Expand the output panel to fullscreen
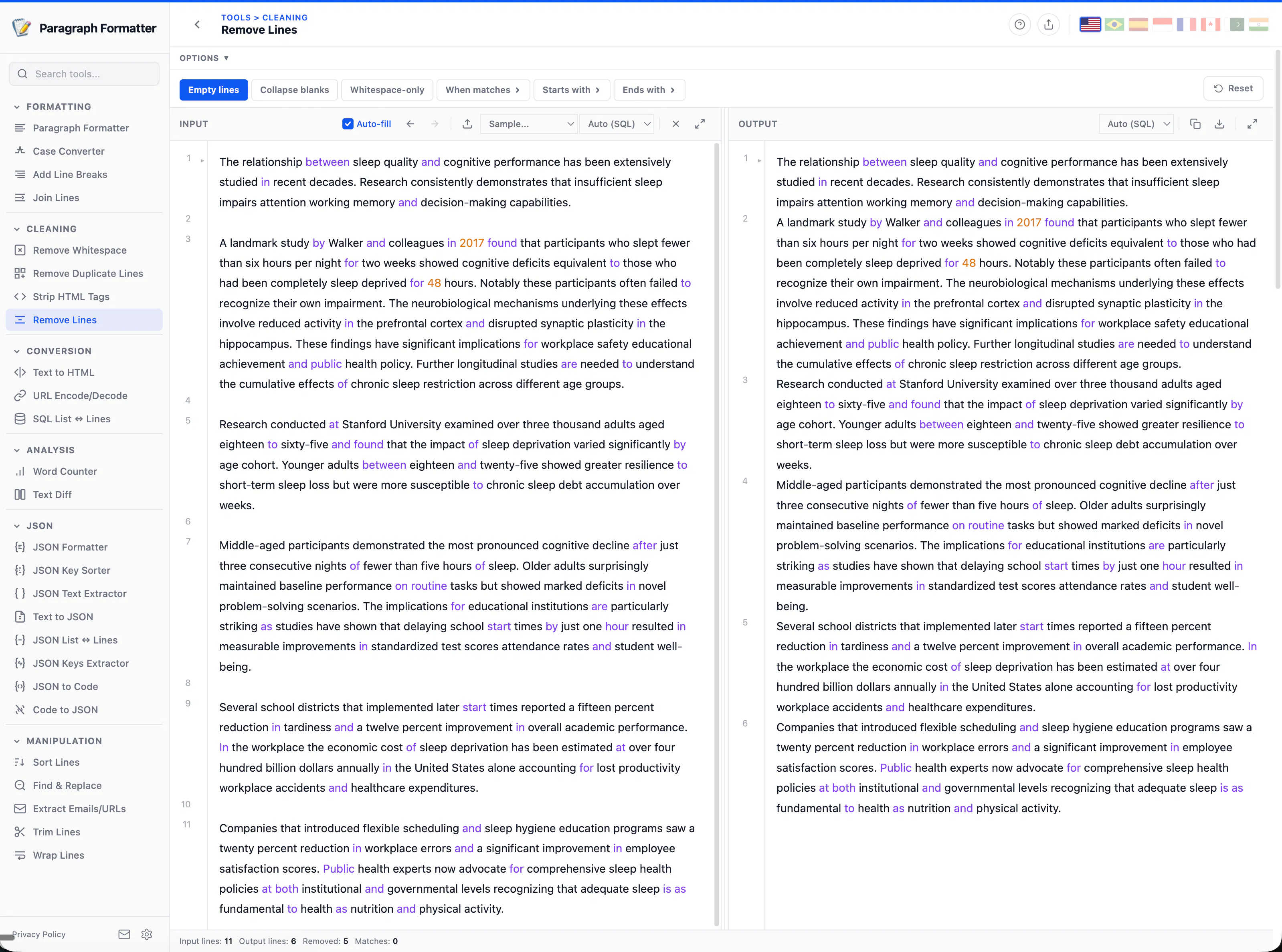 point(1252,124)
